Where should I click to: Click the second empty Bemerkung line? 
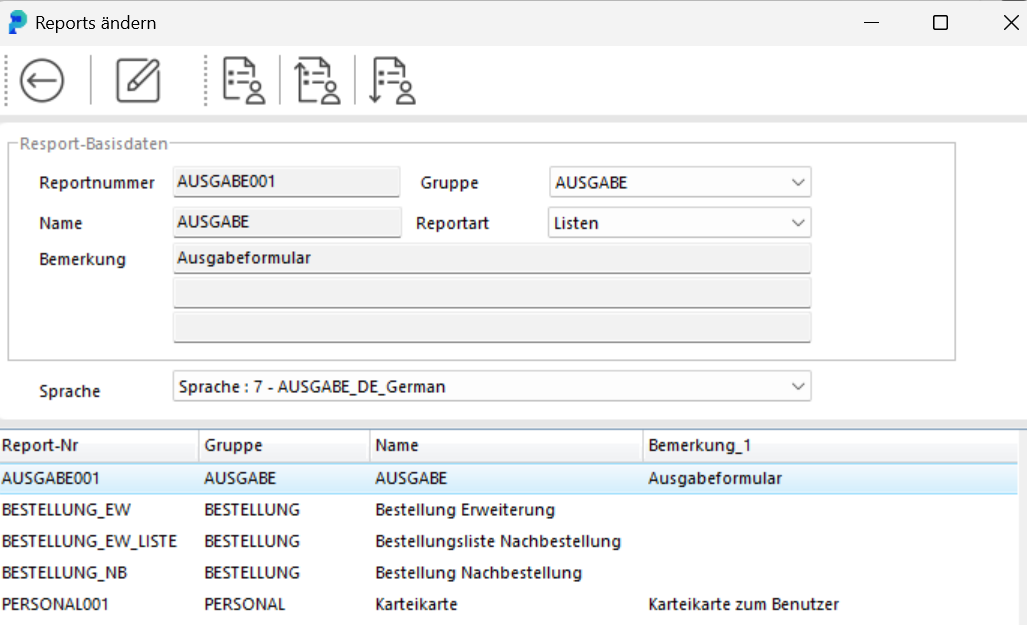(x=491, y=293)
